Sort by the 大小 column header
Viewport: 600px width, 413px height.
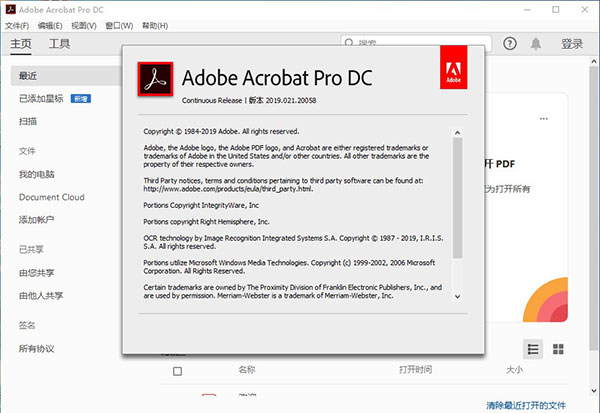click(x=514, y=370)
